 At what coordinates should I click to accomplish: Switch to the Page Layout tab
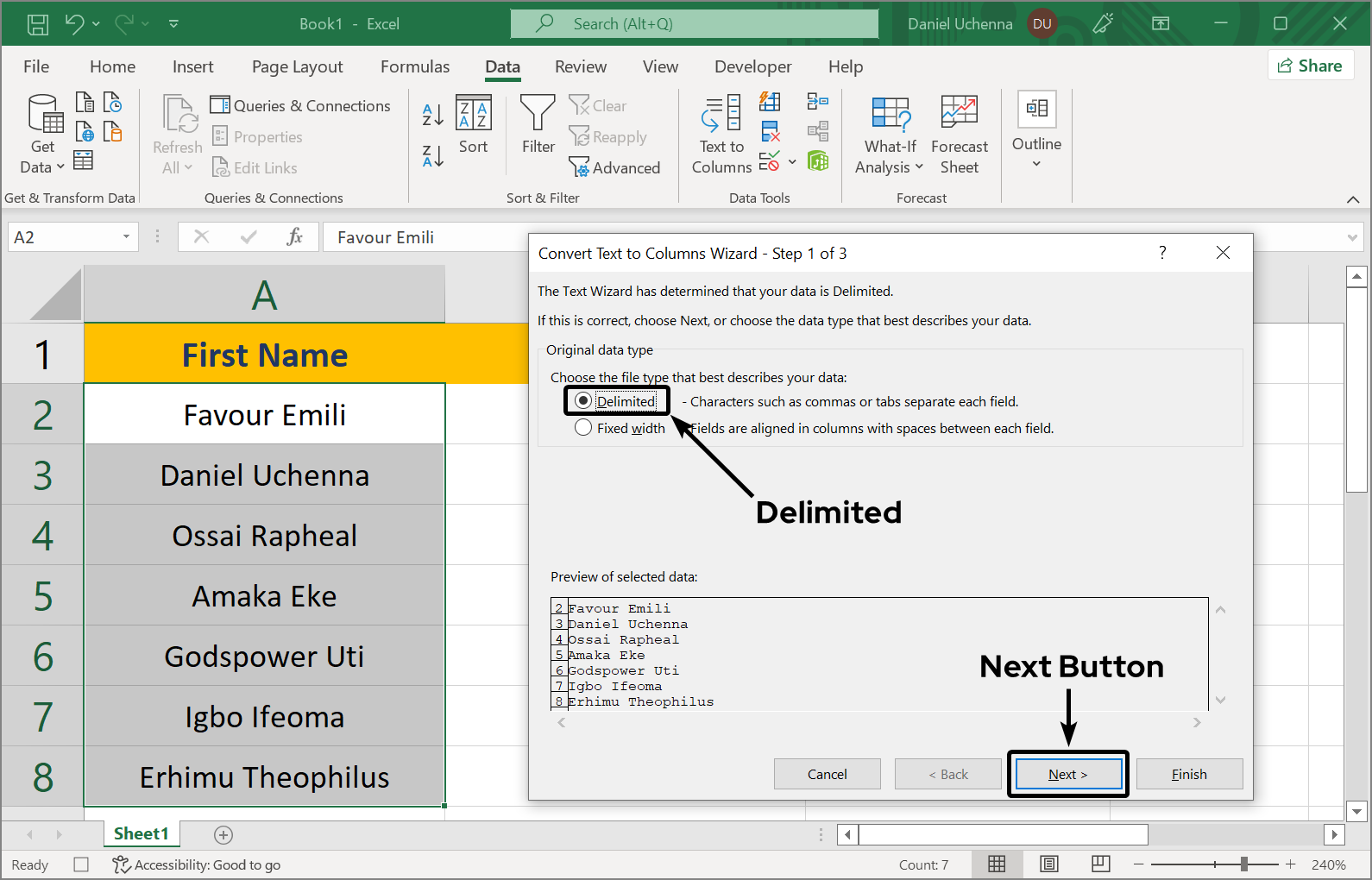pos(297,66)
